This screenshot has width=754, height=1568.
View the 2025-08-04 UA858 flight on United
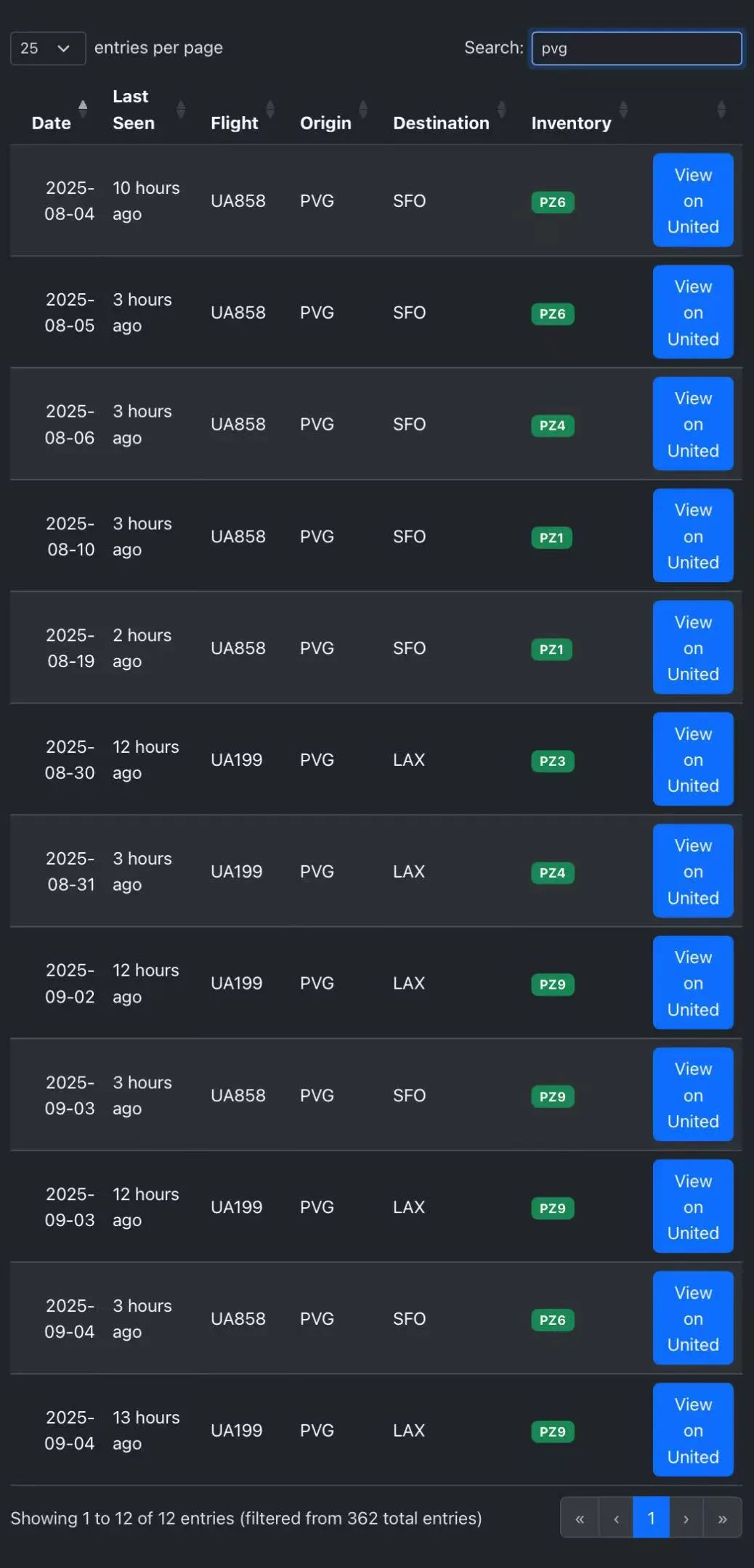pyautogui.click(x=692, y=200)
